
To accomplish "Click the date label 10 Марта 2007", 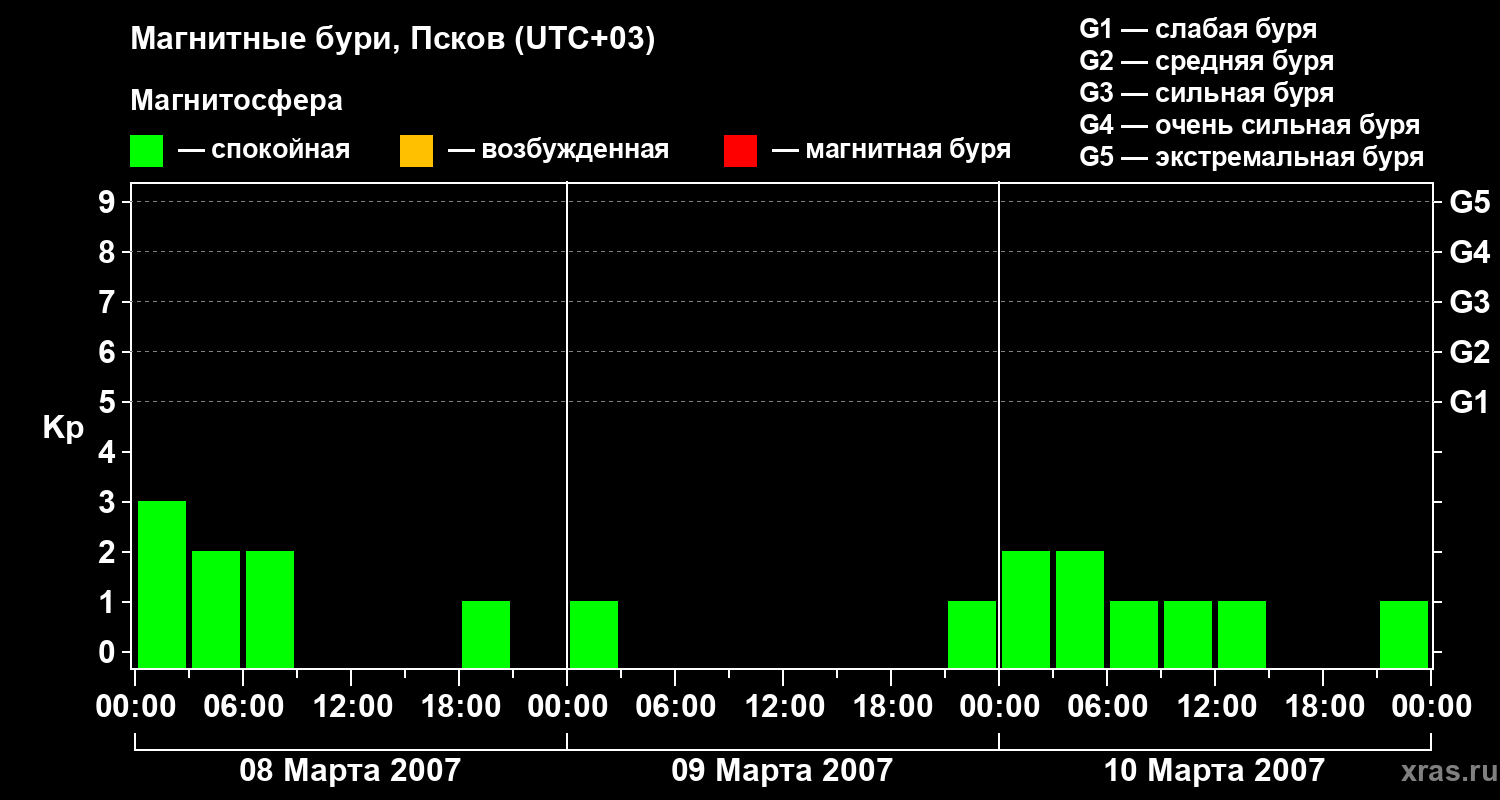I will pos(1214,770).
